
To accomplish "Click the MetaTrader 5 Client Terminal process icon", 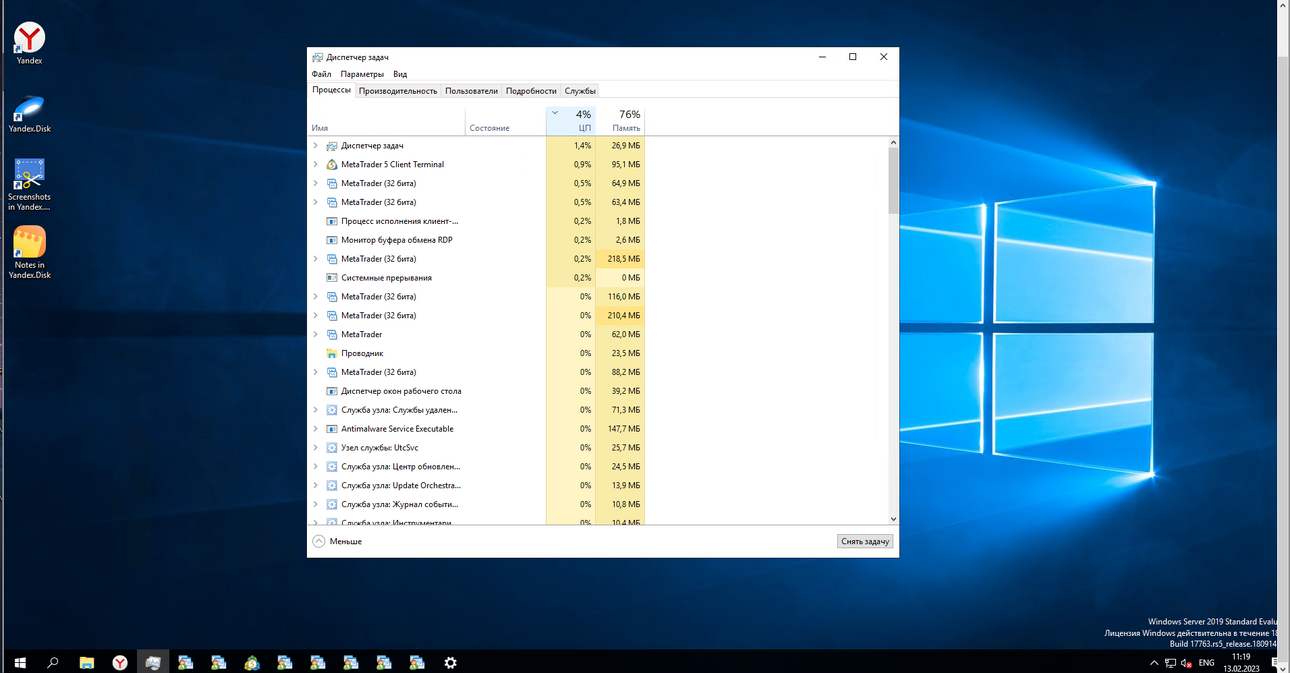I will (x=332, y=164).
